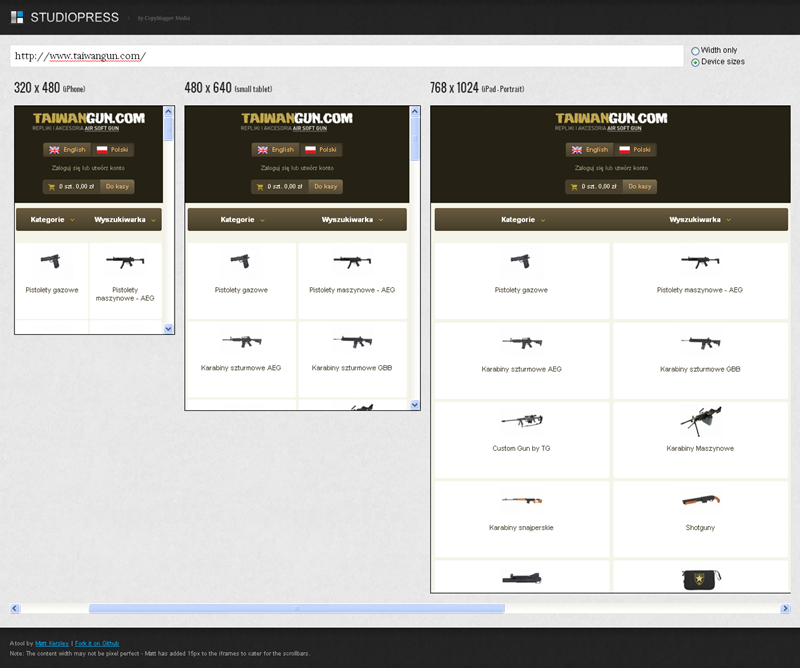This screenshot has height=668, width=800.
Task: Click Karabiny snajperskie rifle image
Action: pos(521,500)
